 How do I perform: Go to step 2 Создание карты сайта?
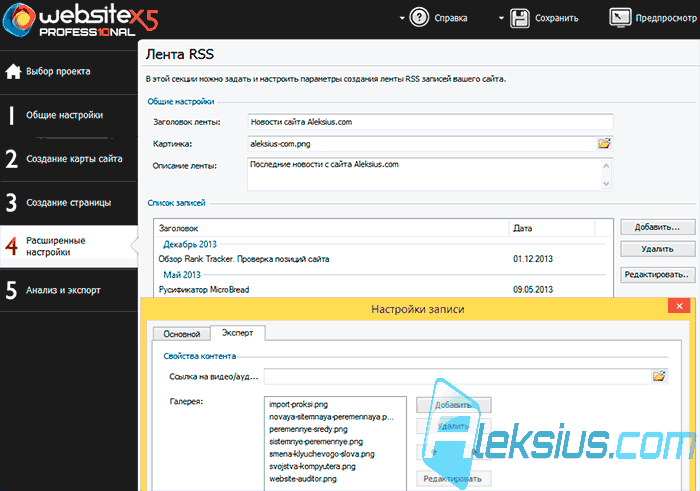coord(69,159)
